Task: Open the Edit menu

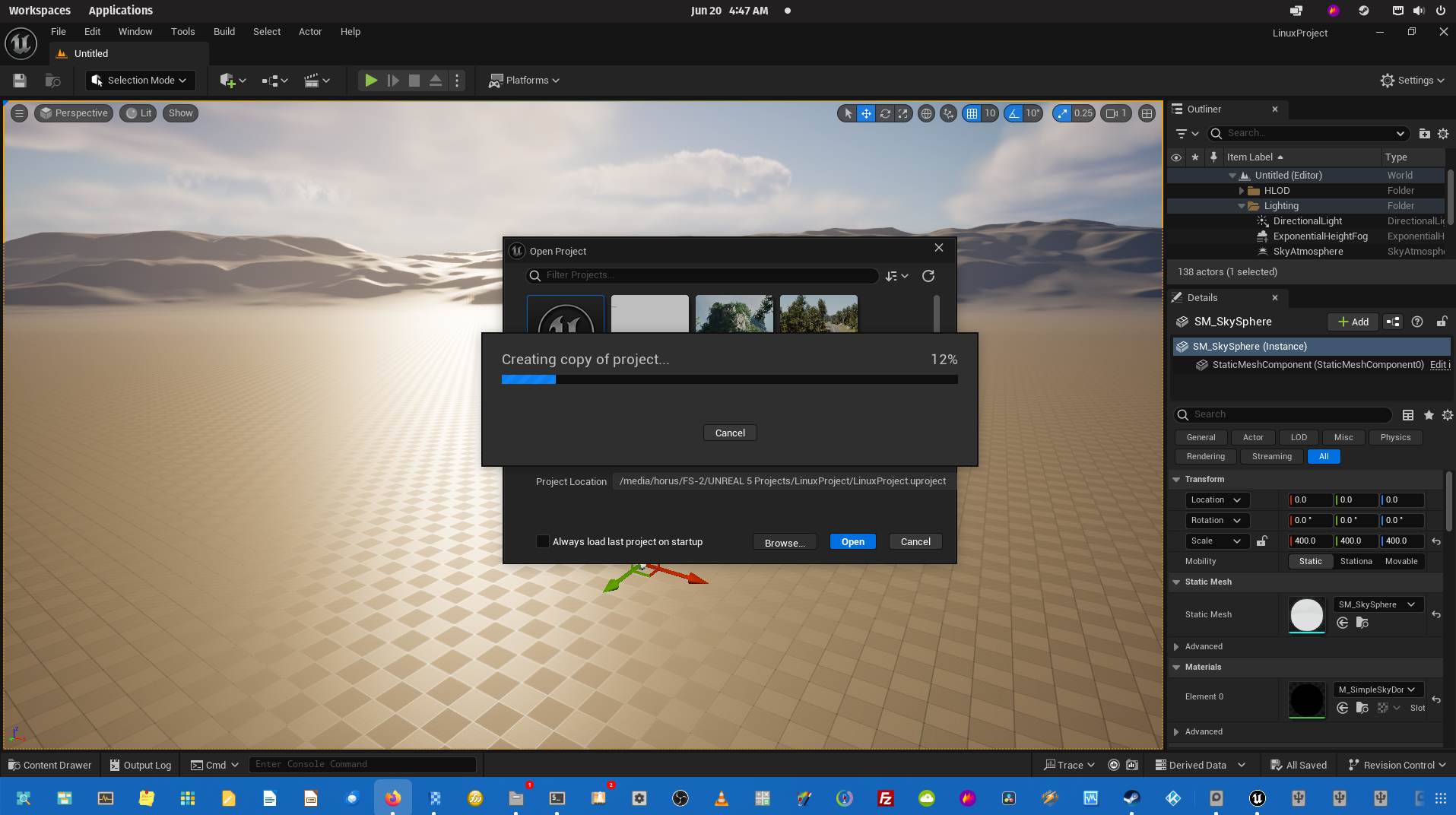Action: pos(92,32)
